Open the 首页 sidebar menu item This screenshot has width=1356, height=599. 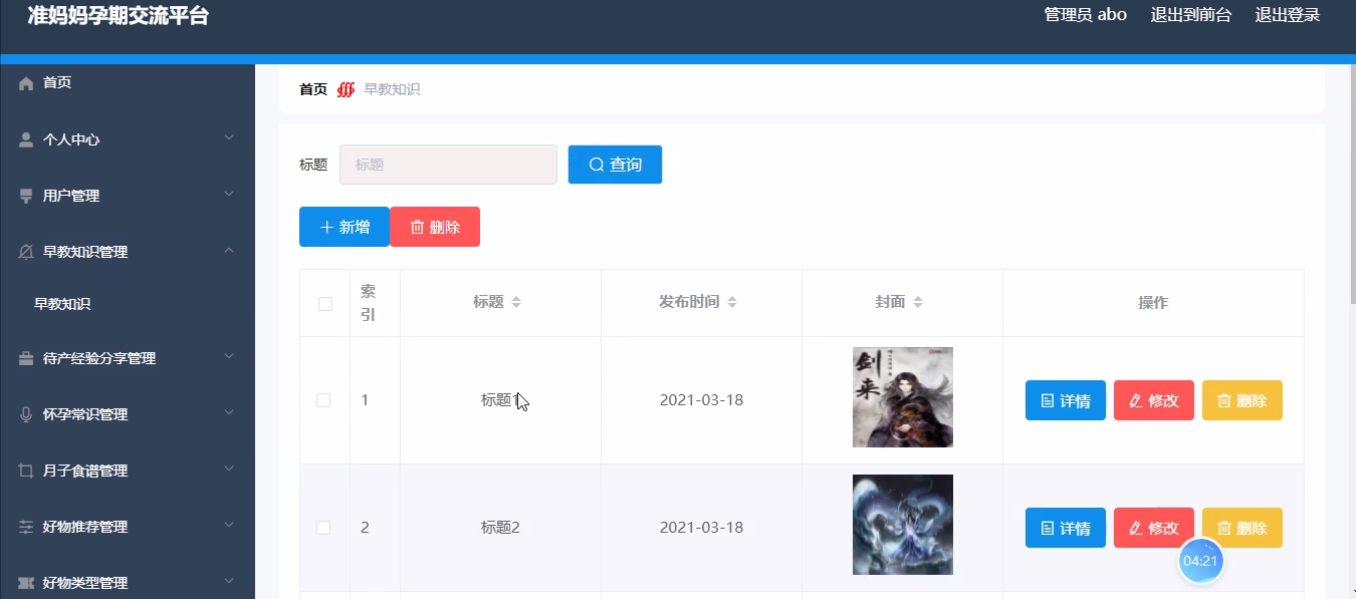[x=127, y=83]
